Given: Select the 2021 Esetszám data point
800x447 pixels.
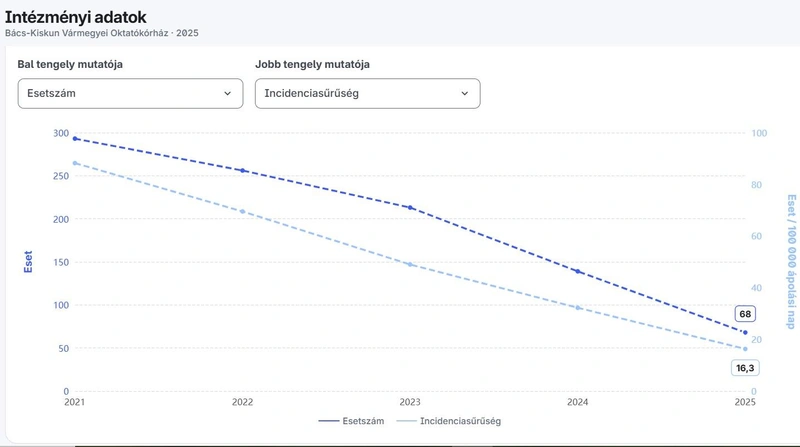Looking at the screenshot, I should pos(75,138).
